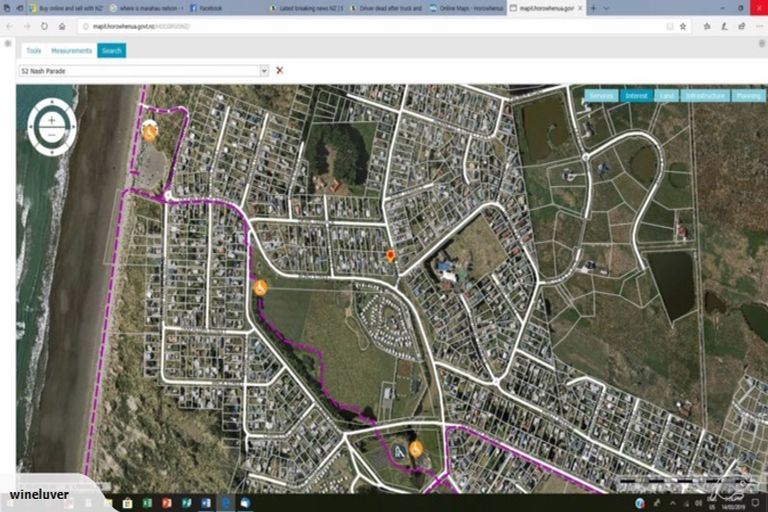Toggle the Land layer button
The width and height of the screenshot is (768, 512).
point(666,96)
